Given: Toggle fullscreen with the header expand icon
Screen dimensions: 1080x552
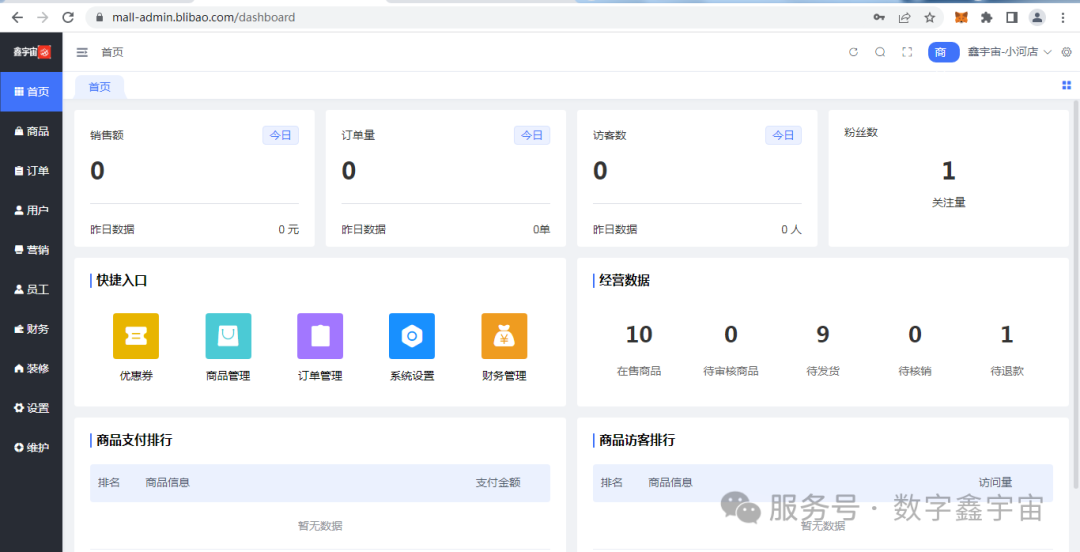Looking at the screenshot, I should (907, 52).
